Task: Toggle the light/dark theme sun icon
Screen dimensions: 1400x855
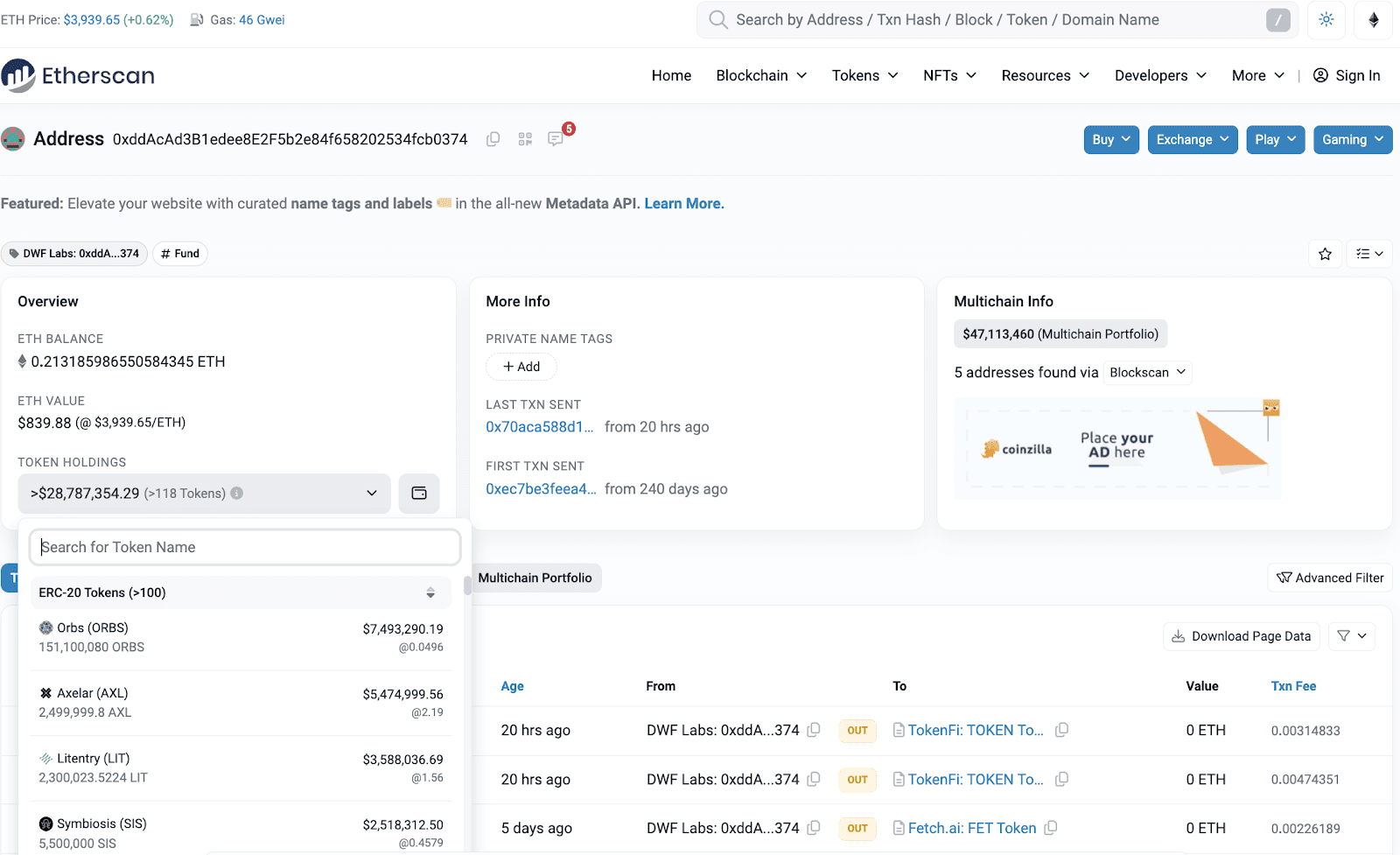Action: pyautogui.click(x=1326, y=19)
